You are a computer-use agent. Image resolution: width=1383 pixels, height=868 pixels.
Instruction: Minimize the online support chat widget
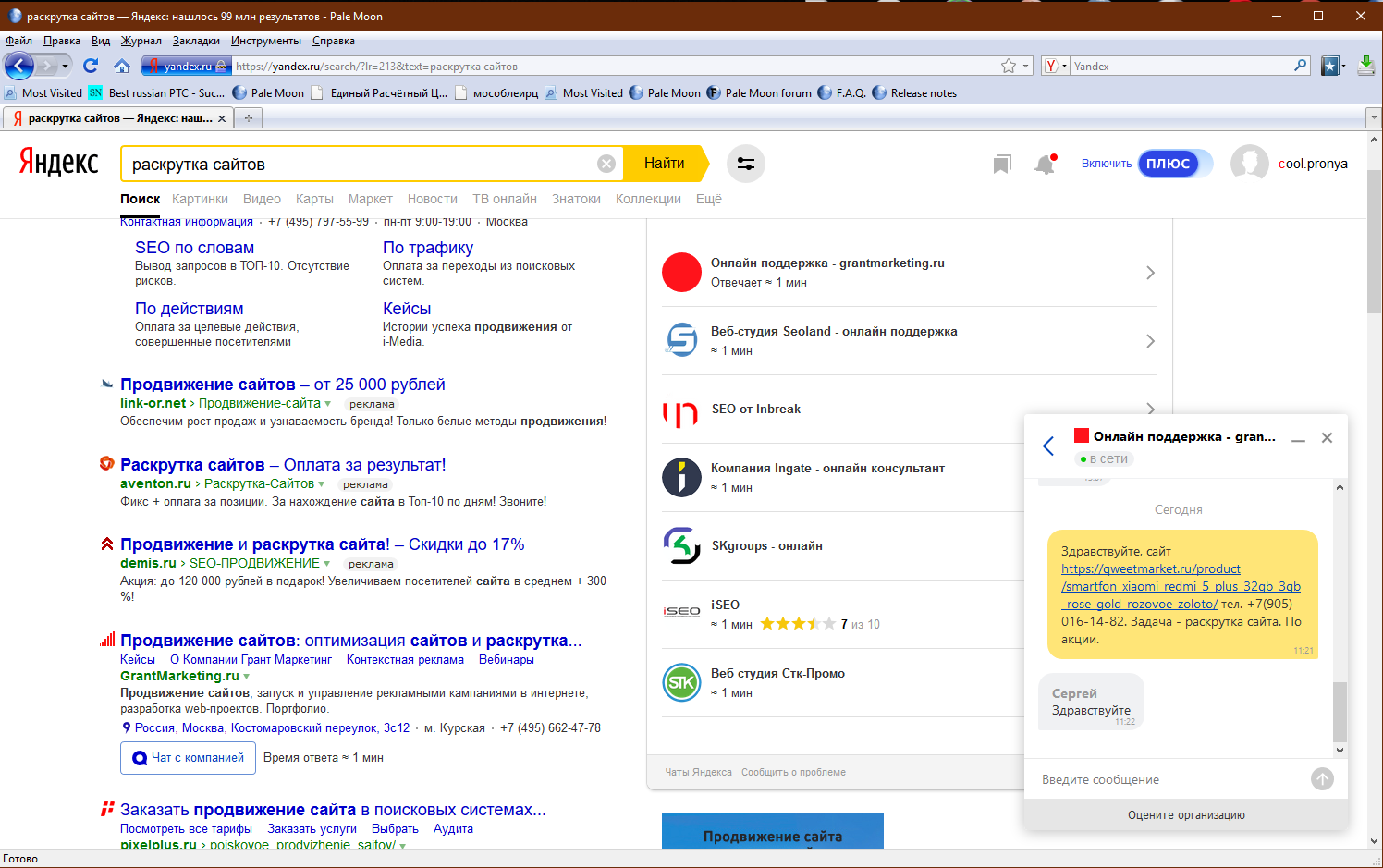(1298, 438)
